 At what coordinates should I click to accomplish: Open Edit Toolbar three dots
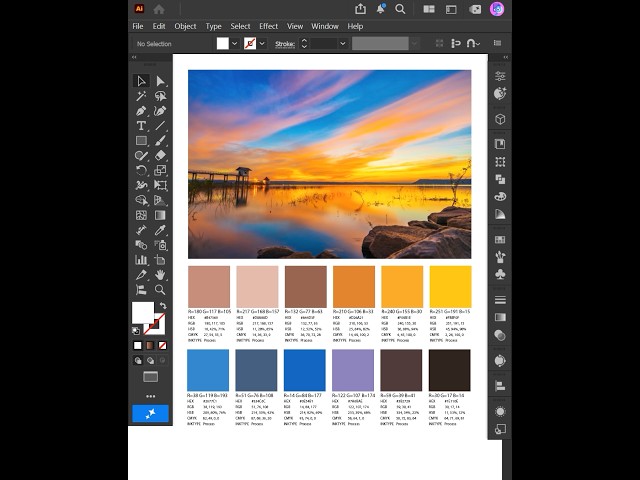151,396
